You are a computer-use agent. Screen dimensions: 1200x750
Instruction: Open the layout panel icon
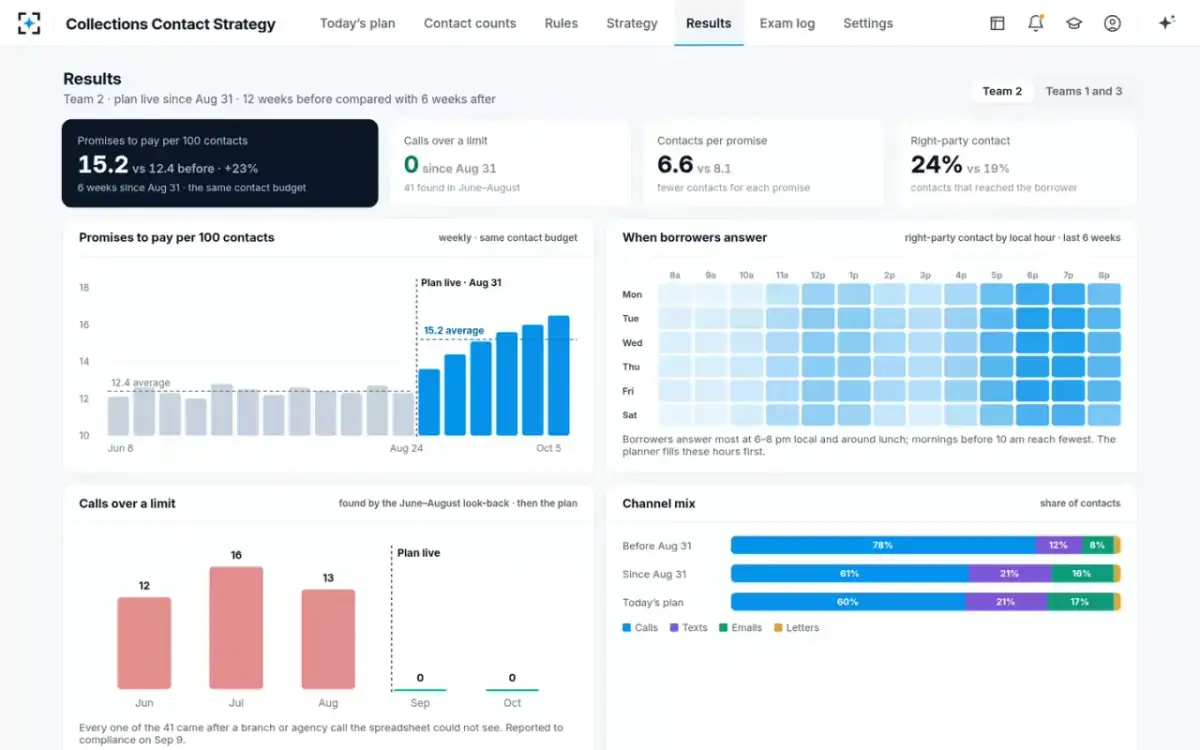point(997,23)
